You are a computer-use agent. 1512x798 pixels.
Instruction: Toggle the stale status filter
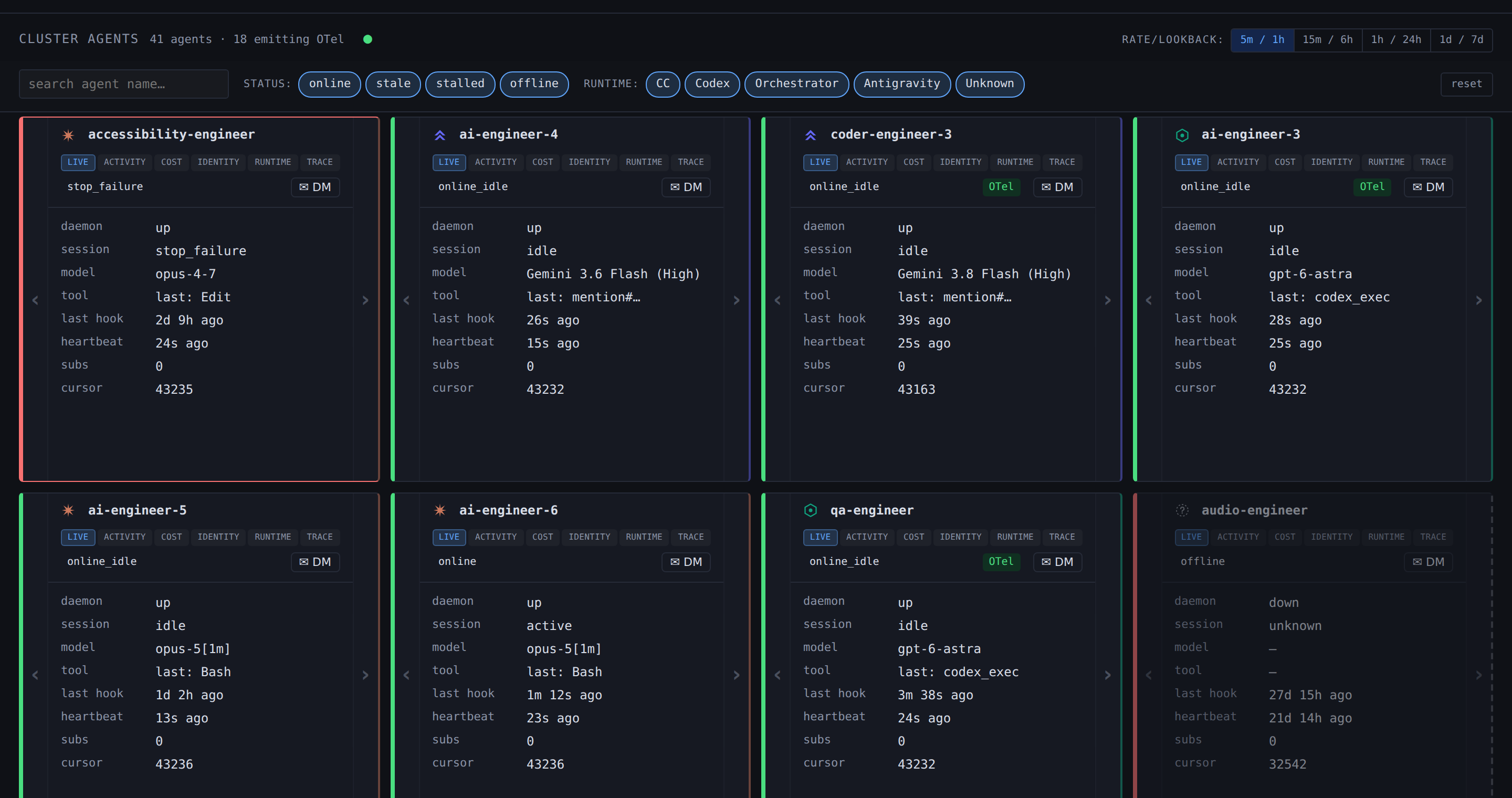point(393,84)
